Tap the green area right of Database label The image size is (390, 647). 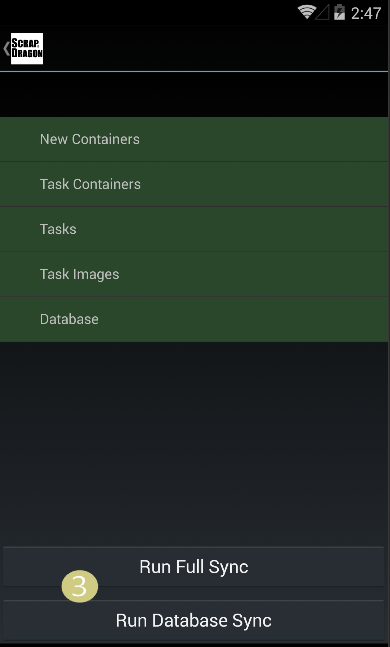coord(243,319)
